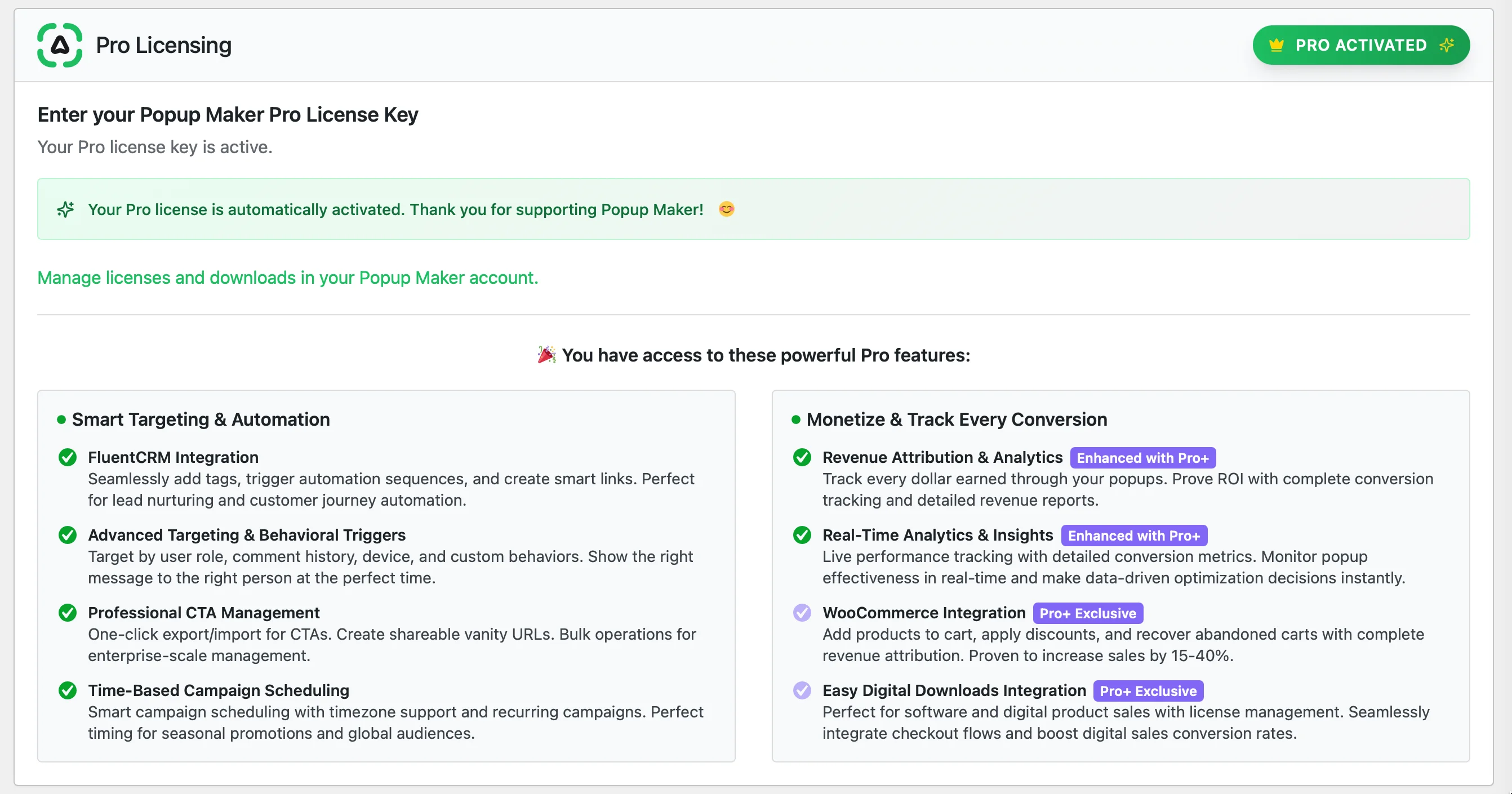Click the 'Your Pro license key is active.' text

pos(155,147)
